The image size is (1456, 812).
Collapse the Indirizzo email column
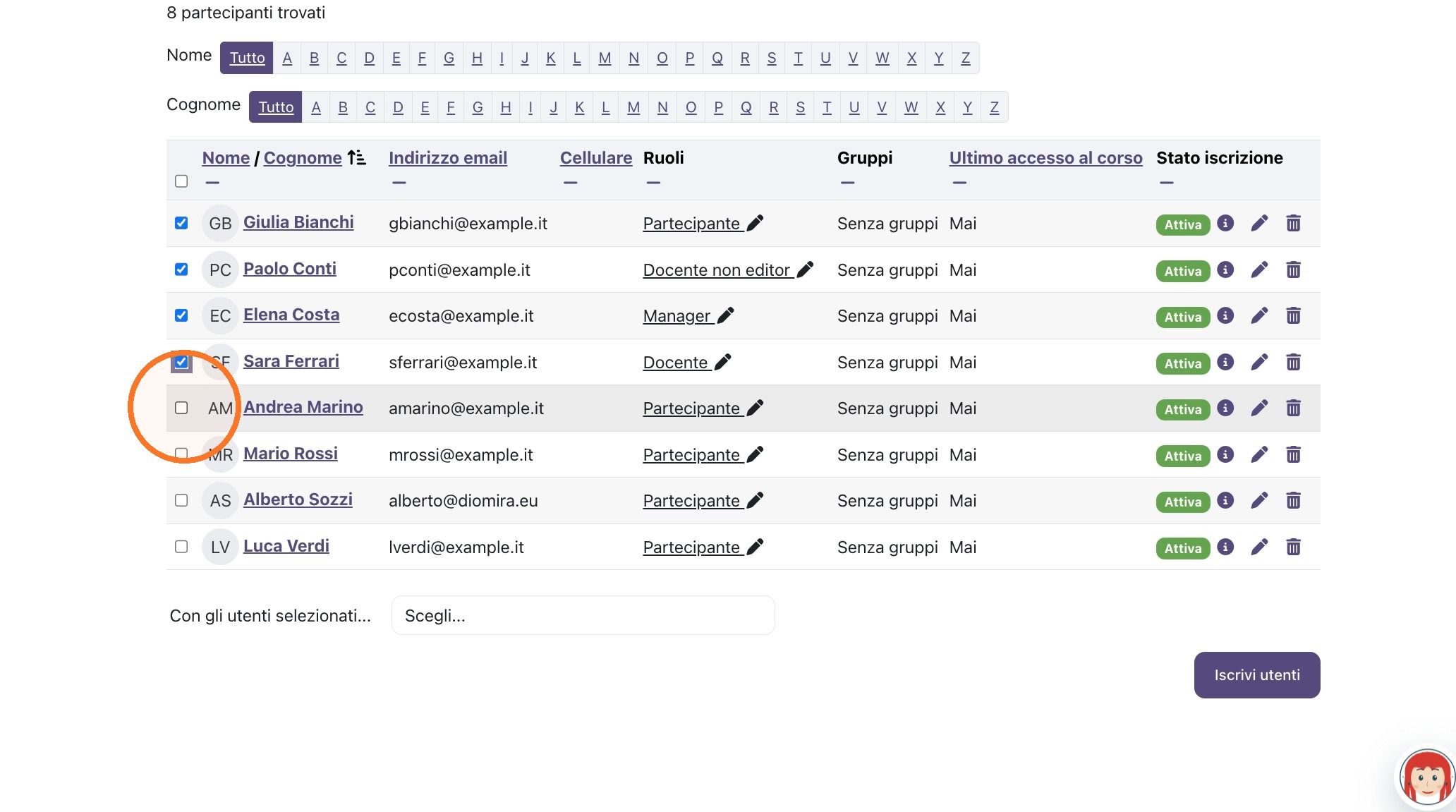(x=399, y=183)
